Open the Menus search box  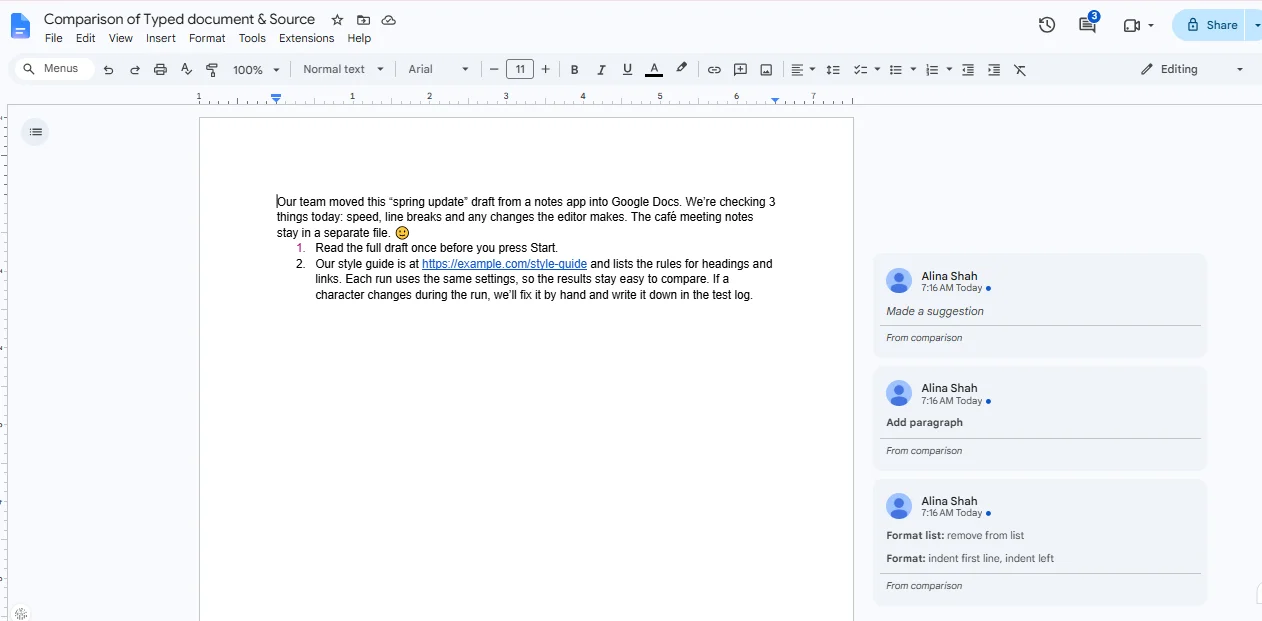(x=55, y=69)
